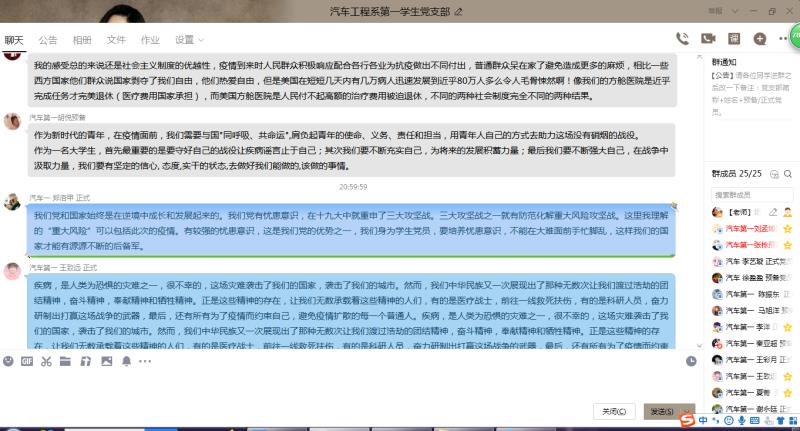Click the invite members plus icon
The image size is (800, 431).
pos(760,39)
